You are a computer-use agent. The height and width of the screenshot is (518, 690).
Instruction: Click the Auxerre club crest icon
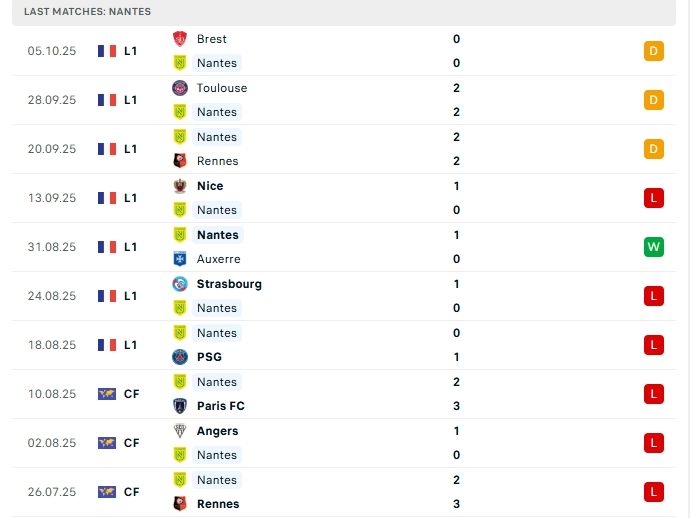(x=180, y=259)
